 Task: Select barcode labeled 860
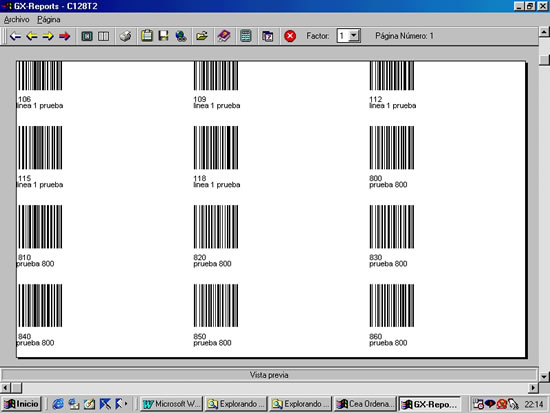coord(392,306)
